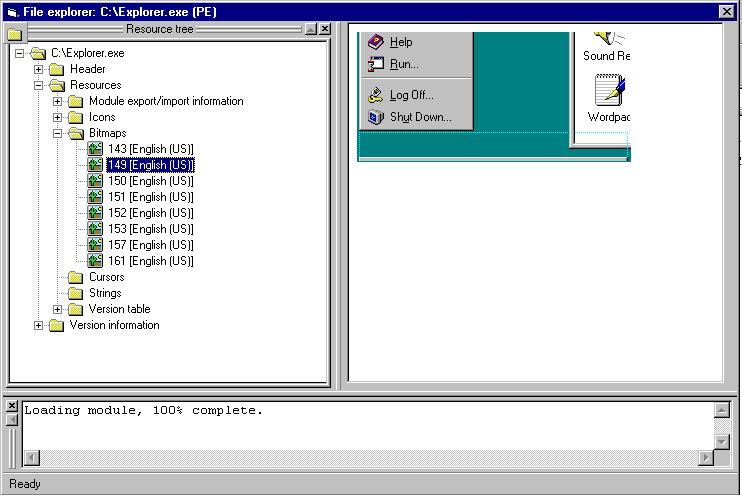Select 151 [English (US)] bitmap entry
Screen dimensions: 742x499
pos(150,197)
